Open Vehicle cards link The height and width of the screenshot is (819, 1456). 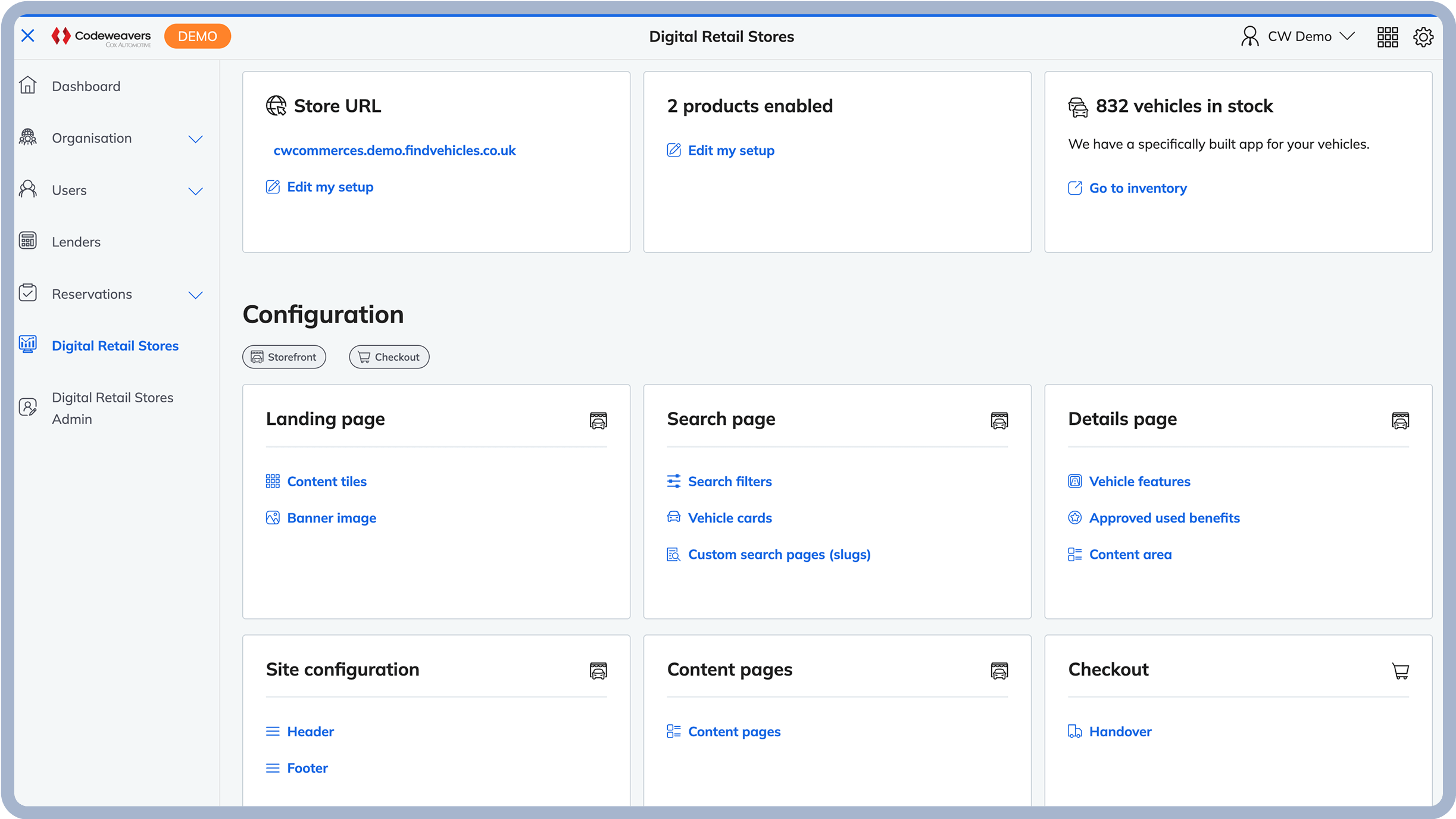[x=730, y=518]
